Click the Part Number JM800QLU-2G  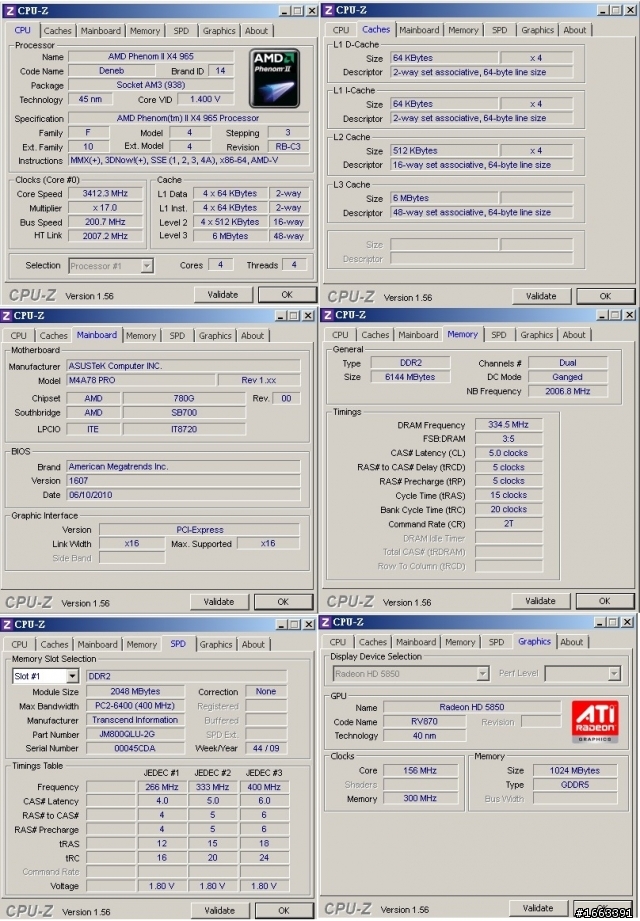[x=135, y=734]
